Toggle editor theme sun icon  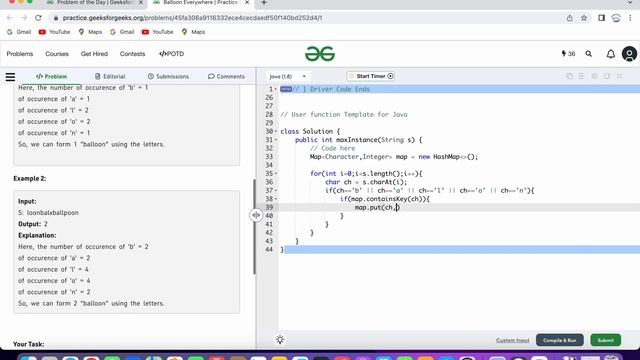(x=280, y=340)
